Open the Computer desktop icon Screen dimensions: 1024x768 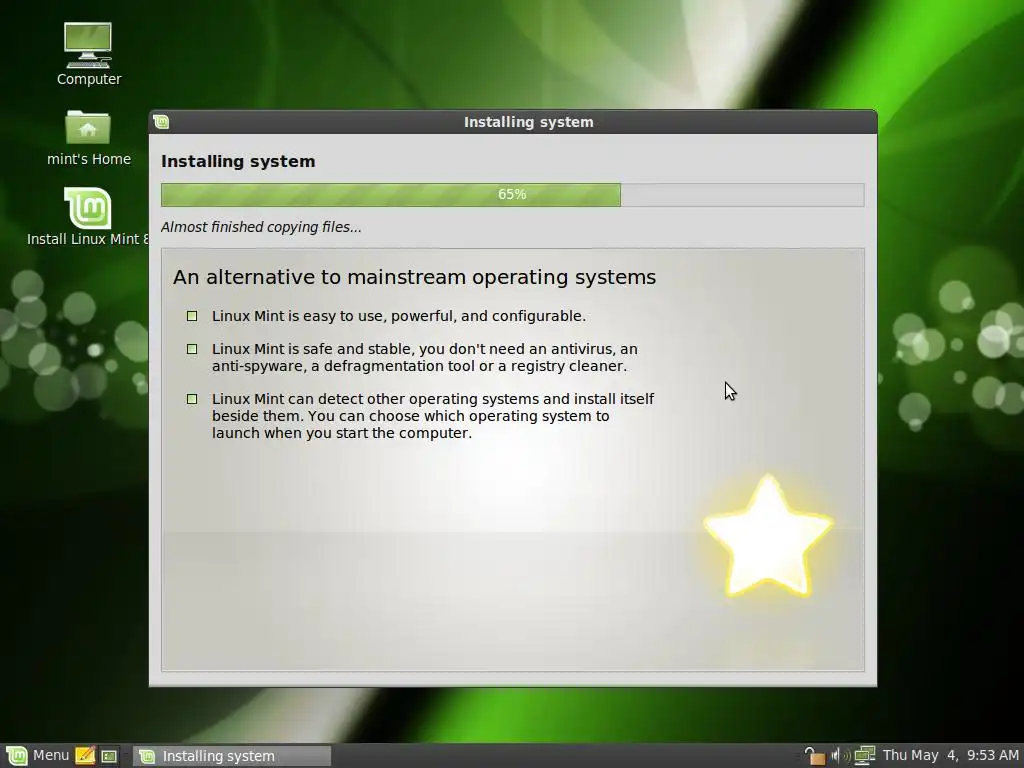coord(88,54)
